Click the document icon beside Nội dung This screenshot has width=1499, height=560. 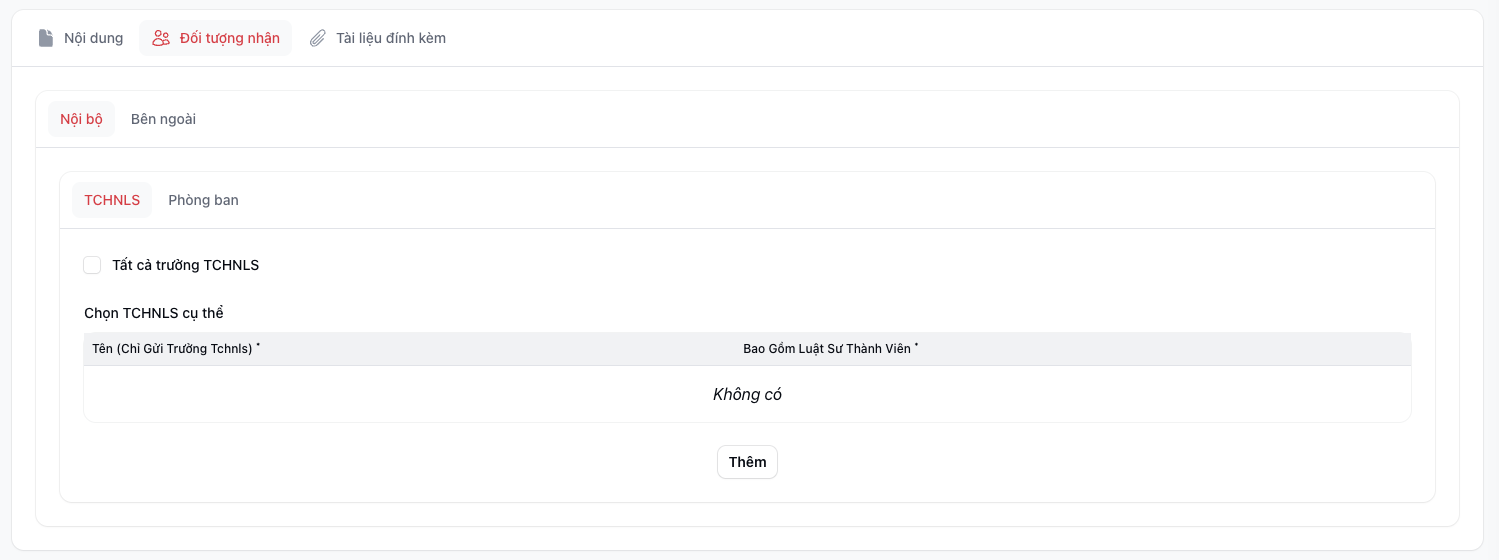(x=46, y=38)
